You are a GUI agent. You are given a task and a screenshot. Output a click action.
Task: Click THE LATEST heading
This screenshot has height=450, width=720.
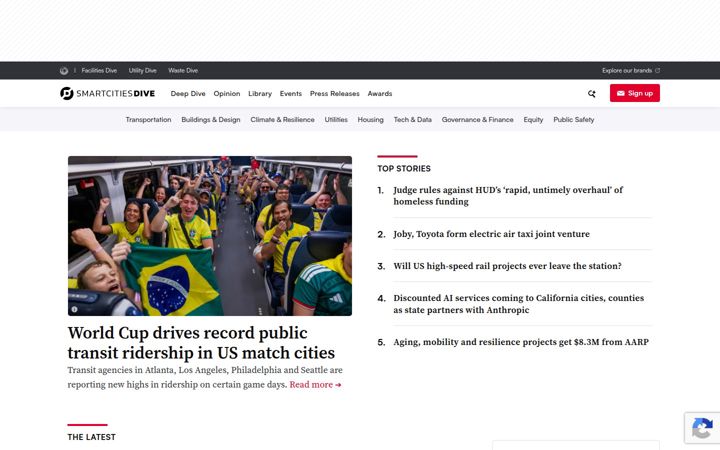tap(91, 437)
